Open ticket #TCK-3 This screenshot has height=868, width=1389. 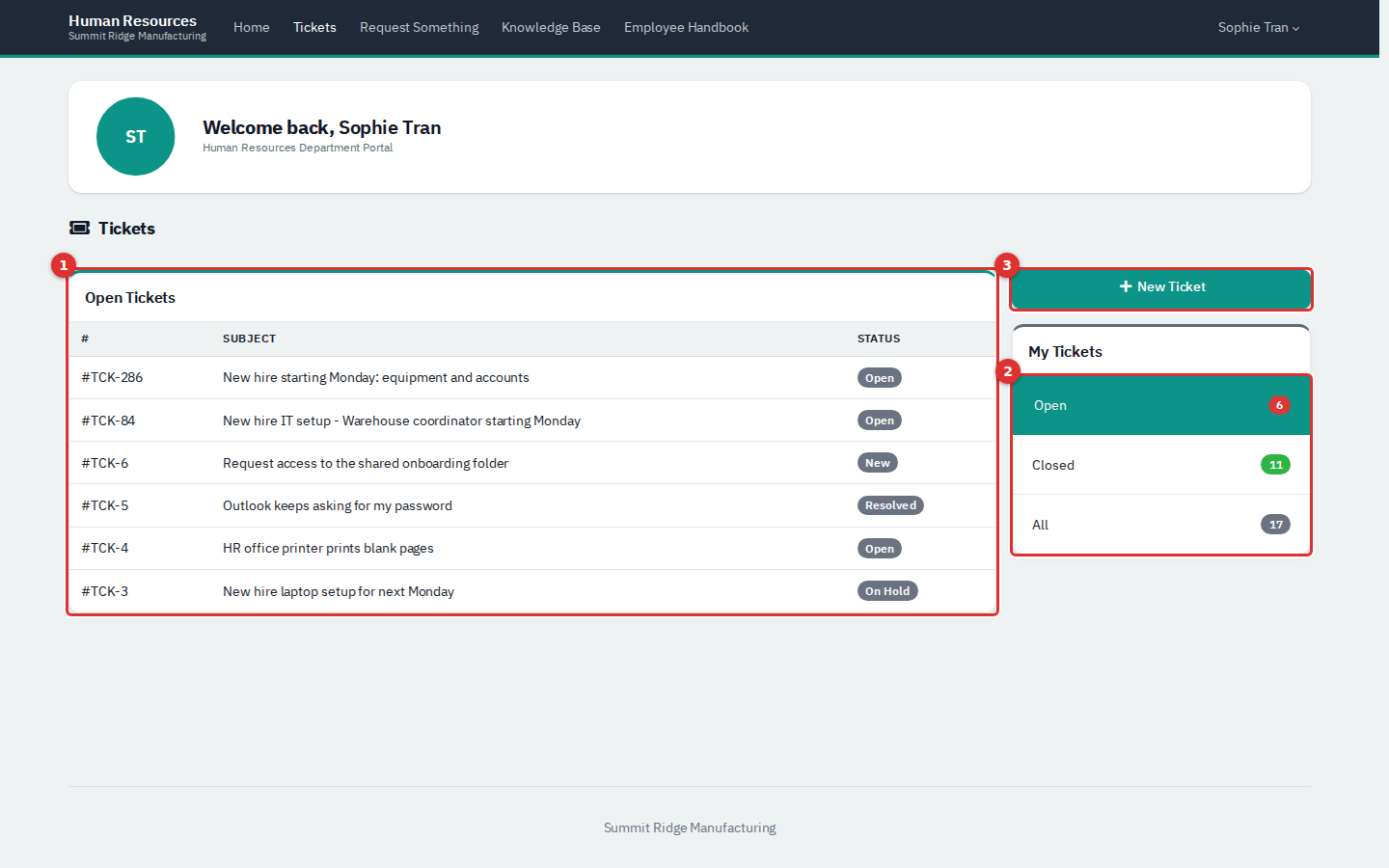tap(104, 591)
